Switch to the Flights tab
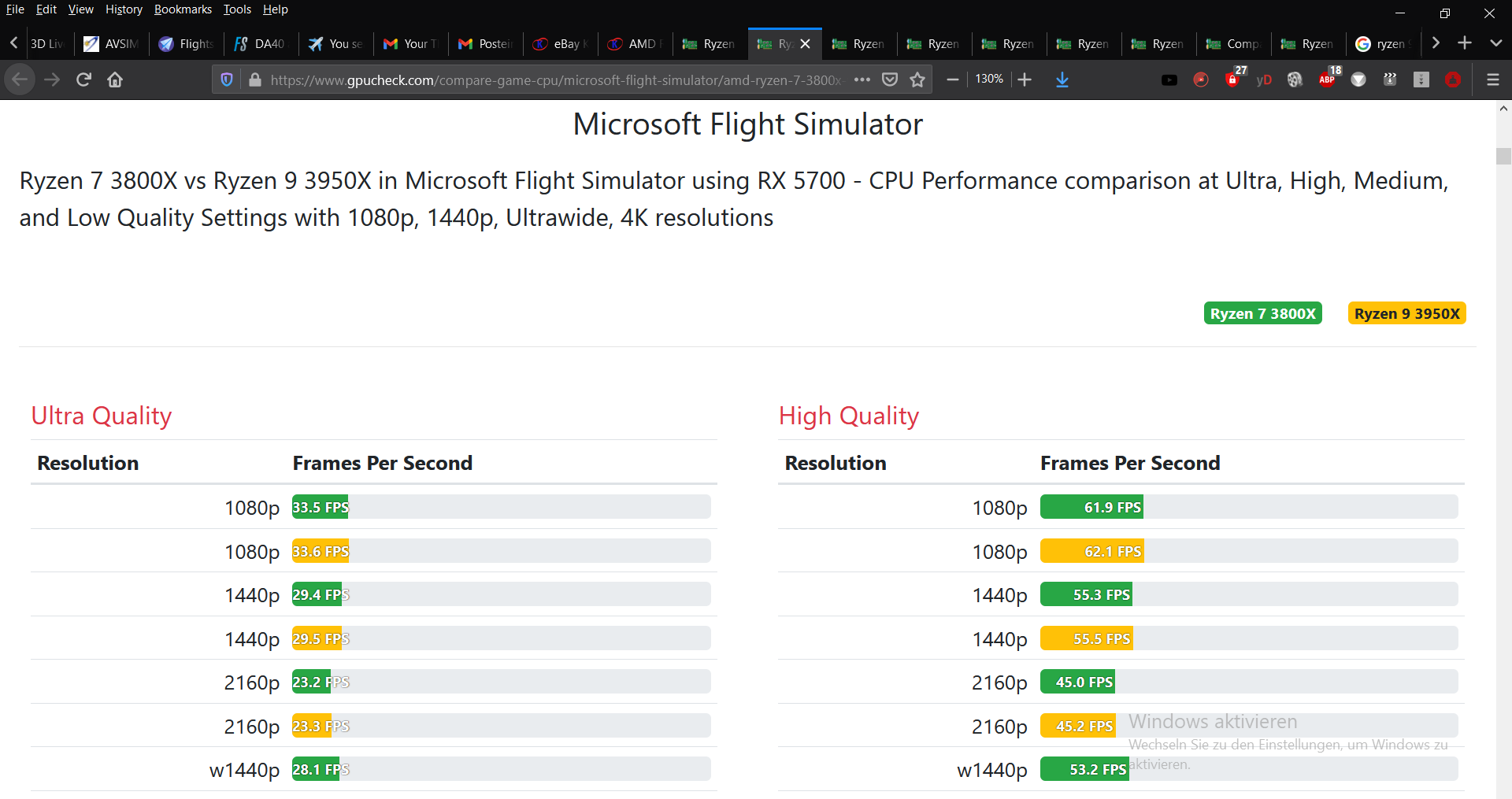Screen dimensions: 1512x799 (x=186, y=44)
